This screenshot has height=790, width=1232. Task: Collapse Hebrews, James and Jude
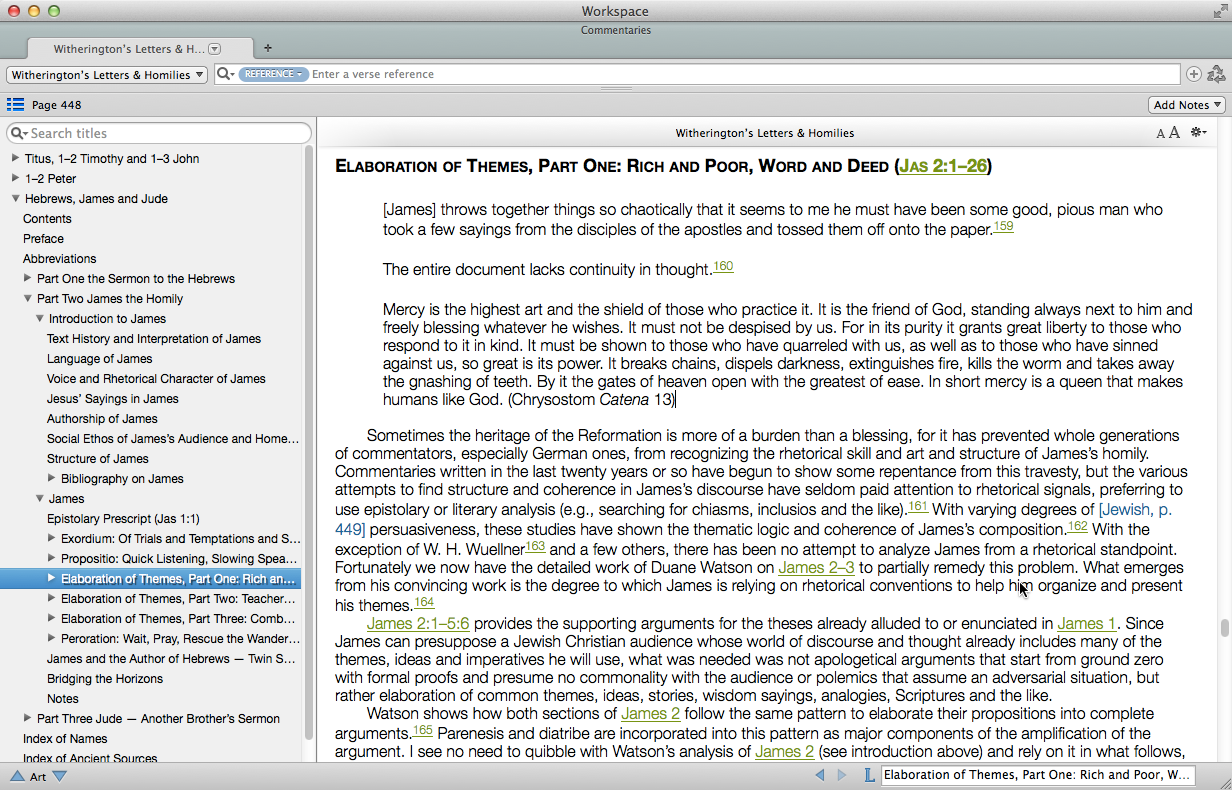pyautogui.click(x=15, y=199)
